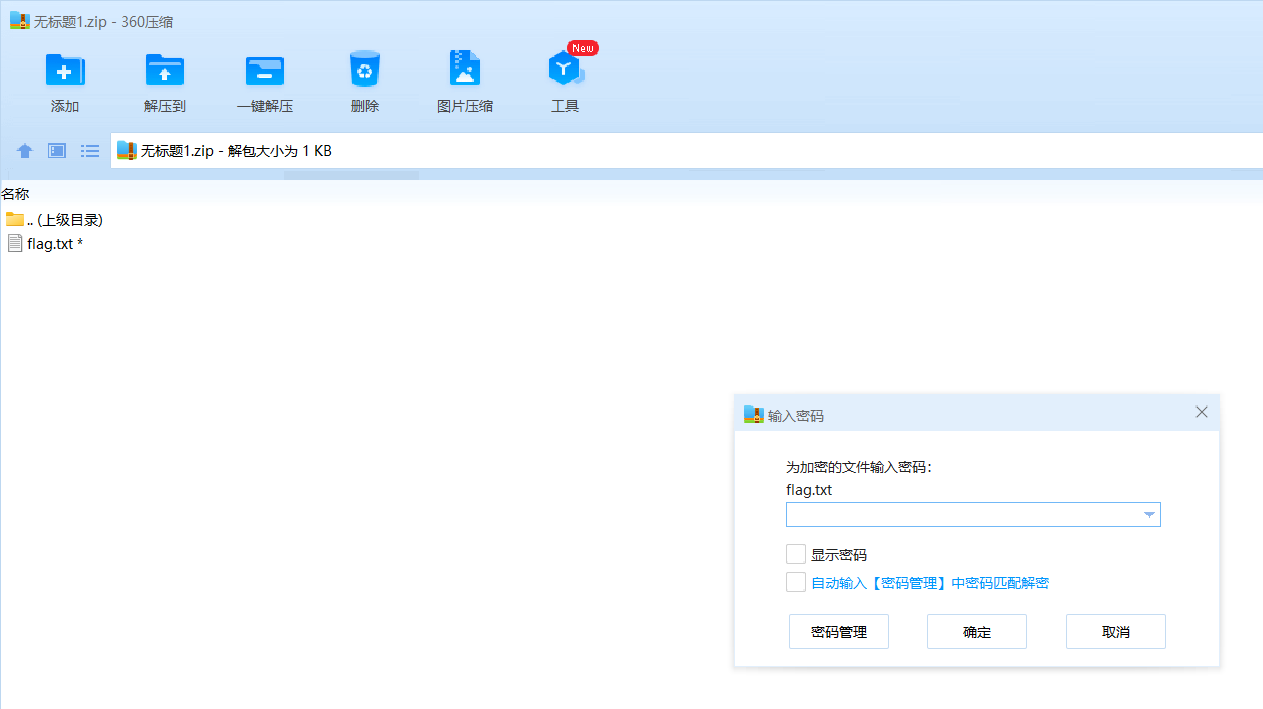Open the 工具 (Tools) icon
This screenshot has width=1263, height=709.
pyautogui.click(x=565, y=69)
